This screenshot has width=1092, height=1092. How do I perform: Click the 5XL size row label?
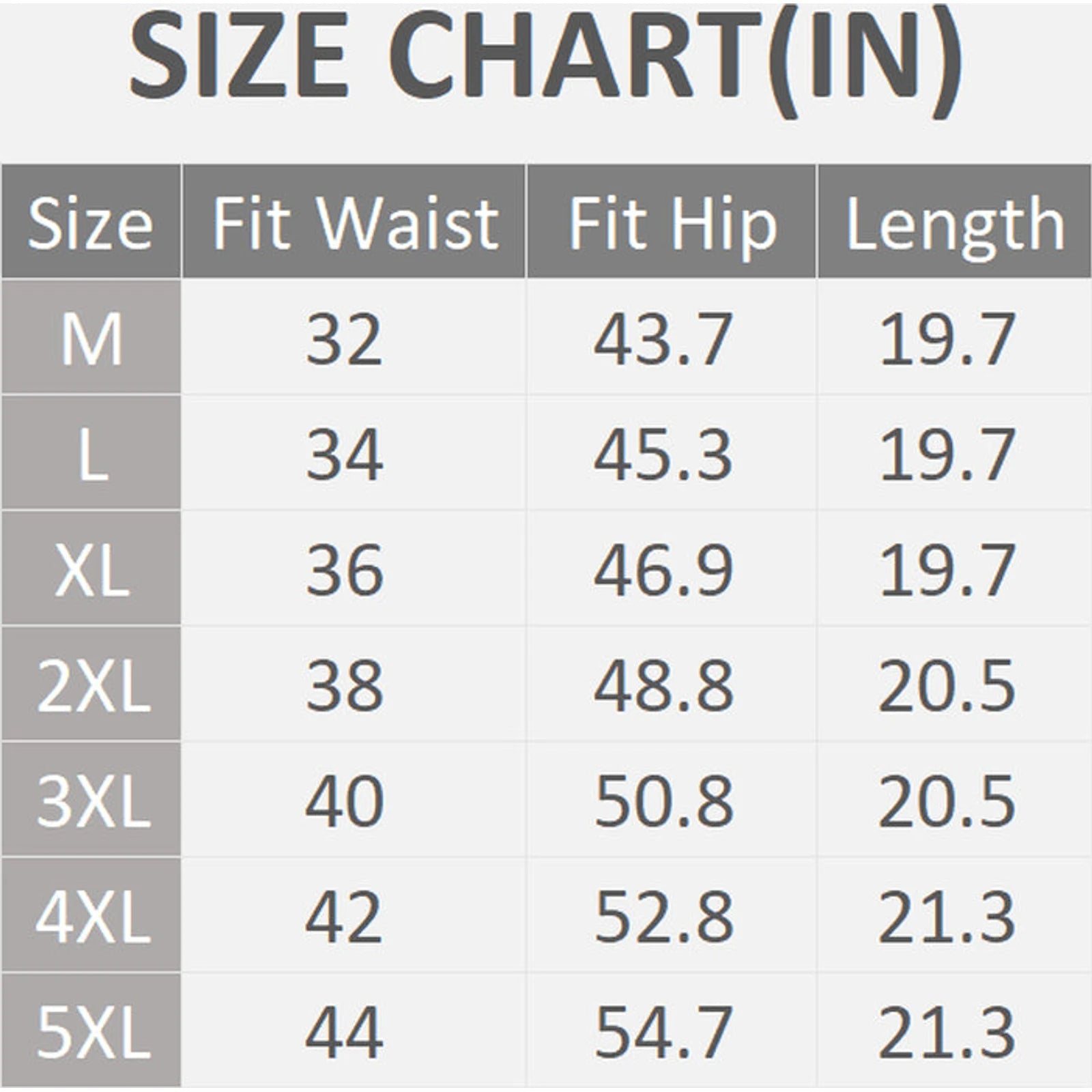92,1031
